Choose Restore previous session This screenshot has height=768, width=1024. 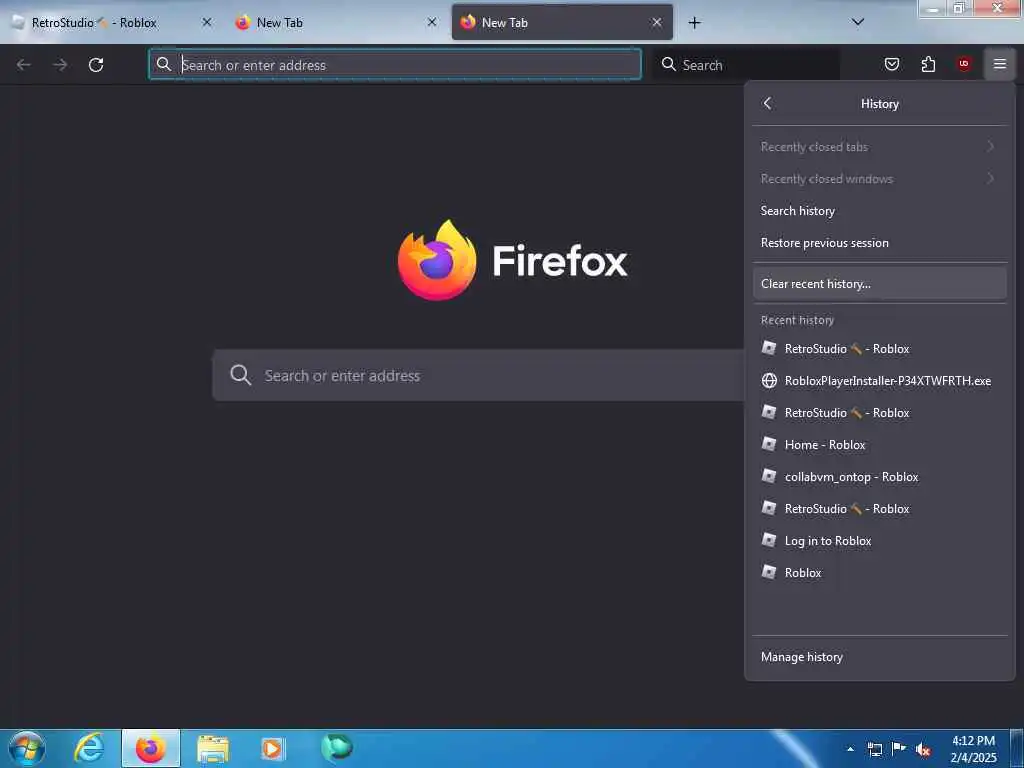(x=879, y=243)
